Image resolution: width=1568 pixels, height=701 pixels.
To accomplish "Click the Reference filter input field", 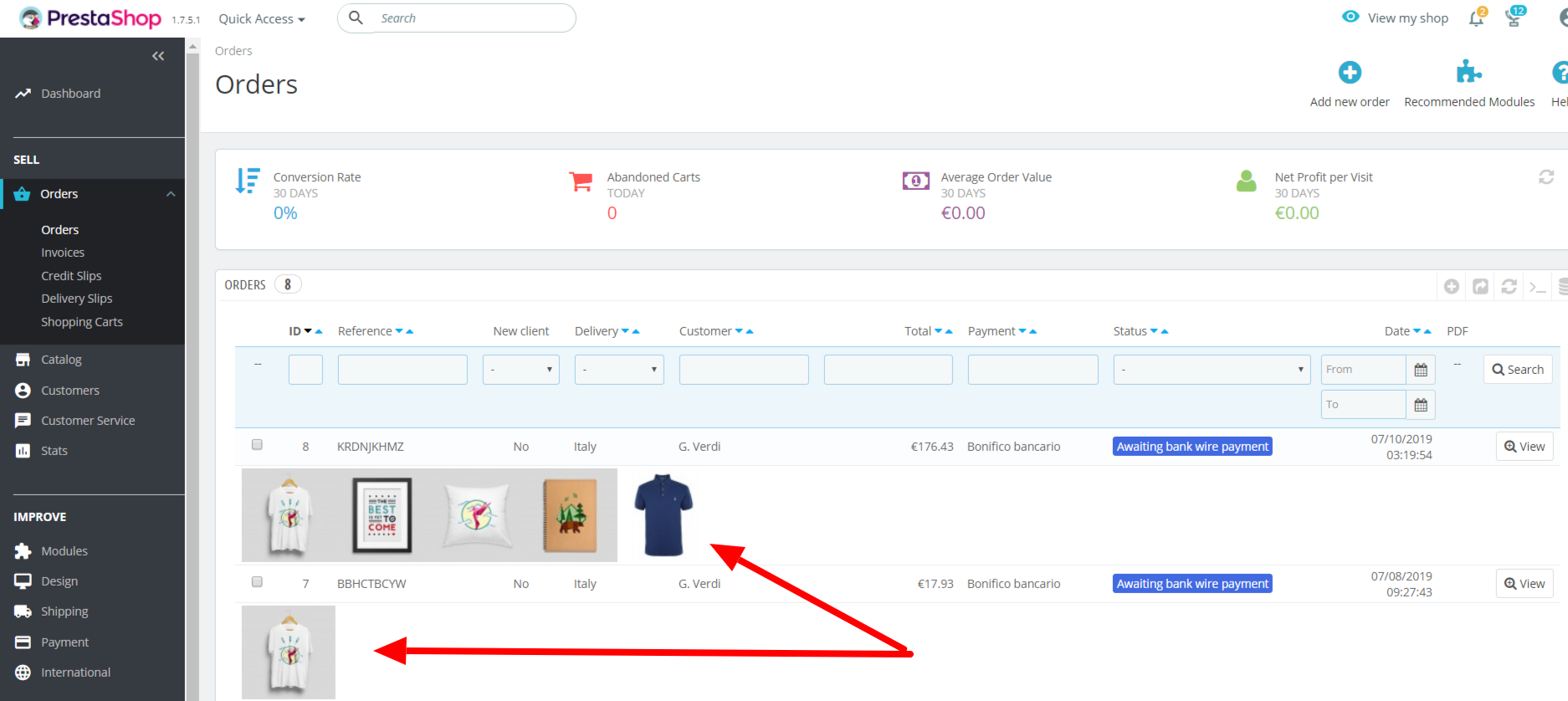I will click(x=402, y=370).
